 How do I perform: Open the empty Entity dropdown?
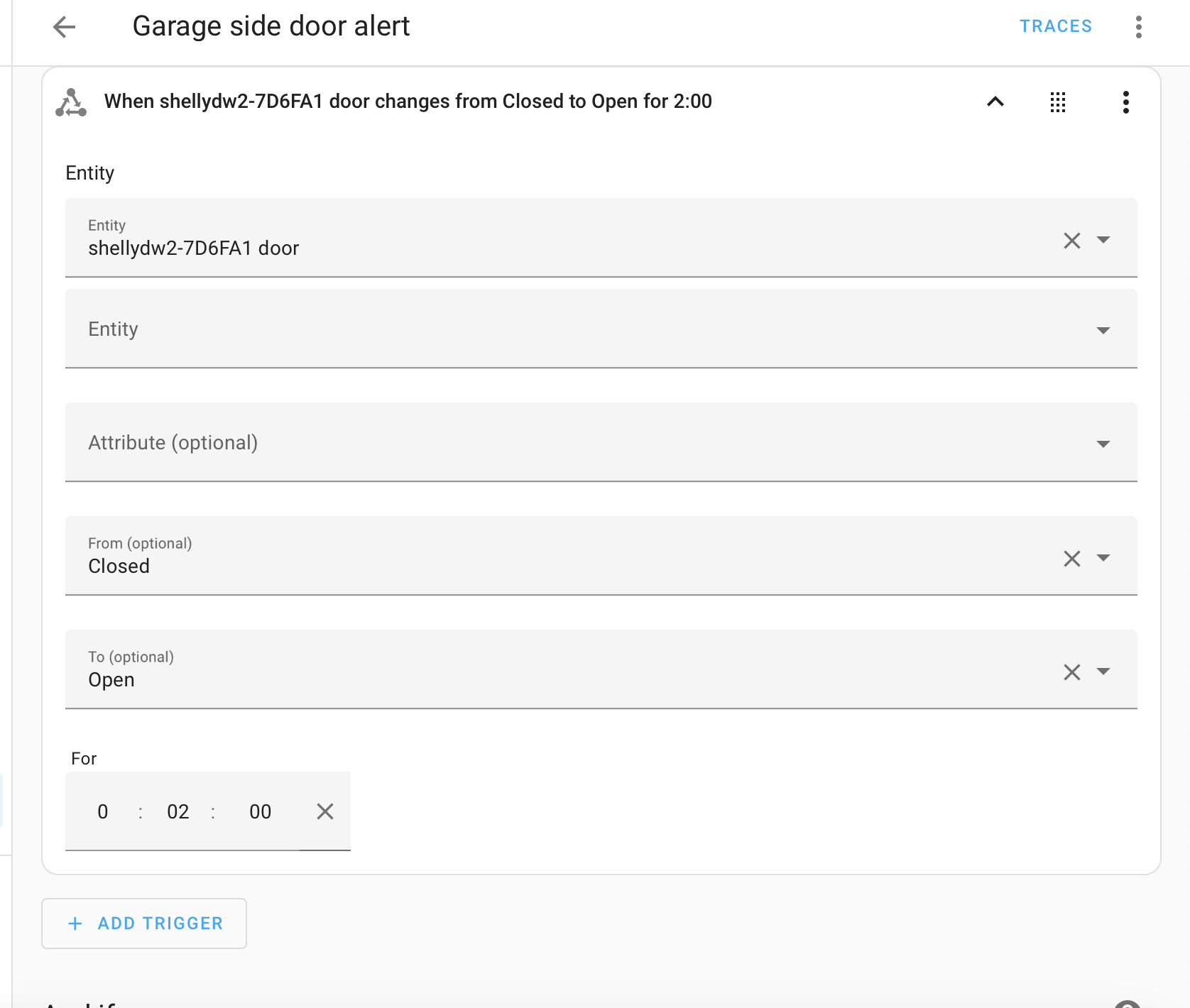click(1103, 330)
